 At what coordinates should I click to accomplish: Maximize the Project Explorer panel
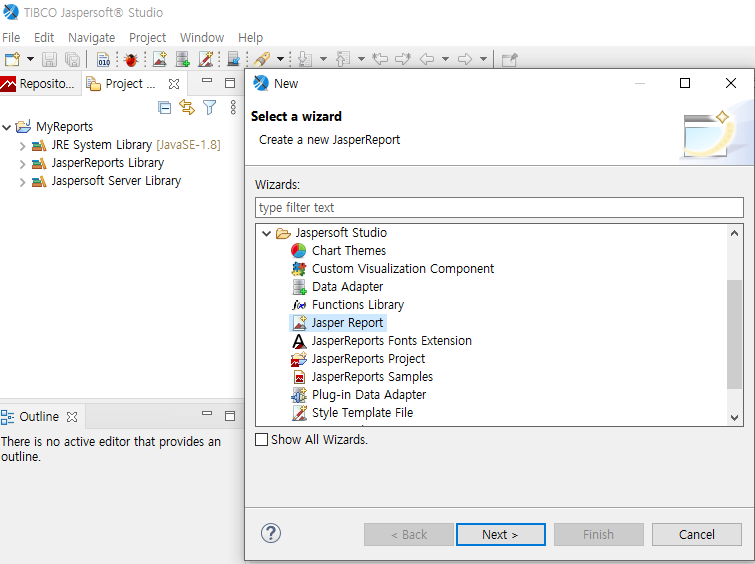coord(230,83)
